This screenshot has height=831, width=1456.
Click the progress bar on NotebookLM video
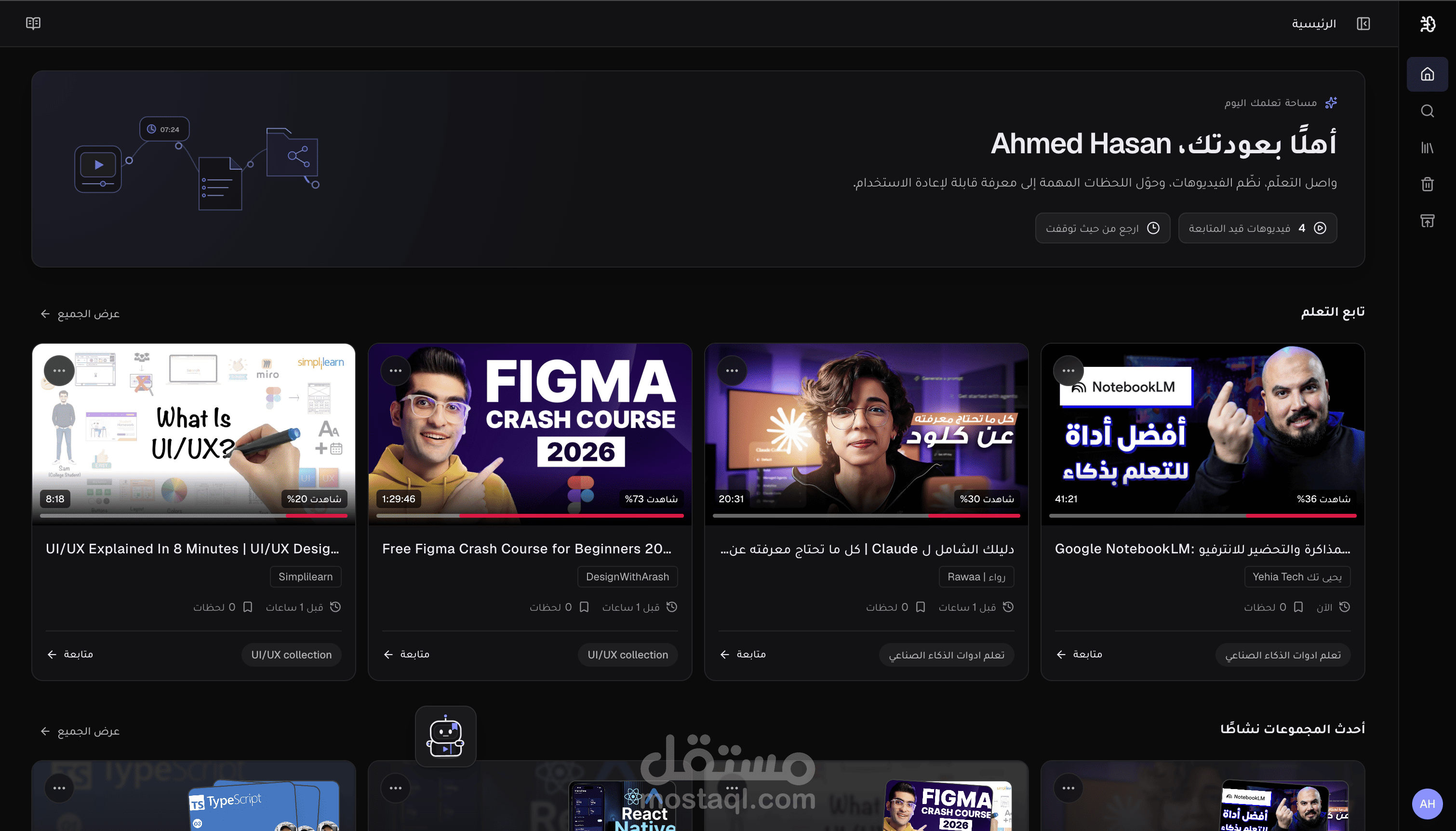tap(1202, 515)
